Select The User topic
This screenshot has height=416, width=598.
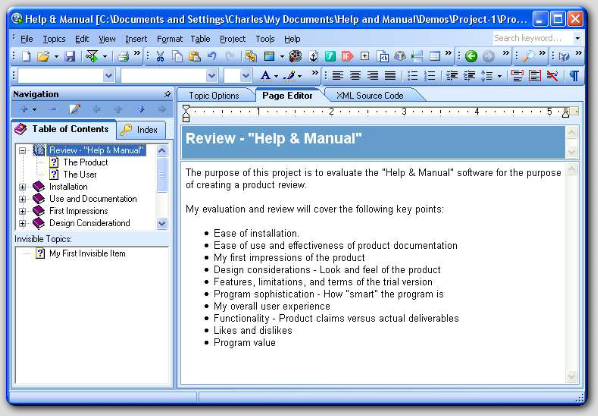click(80, 175)
